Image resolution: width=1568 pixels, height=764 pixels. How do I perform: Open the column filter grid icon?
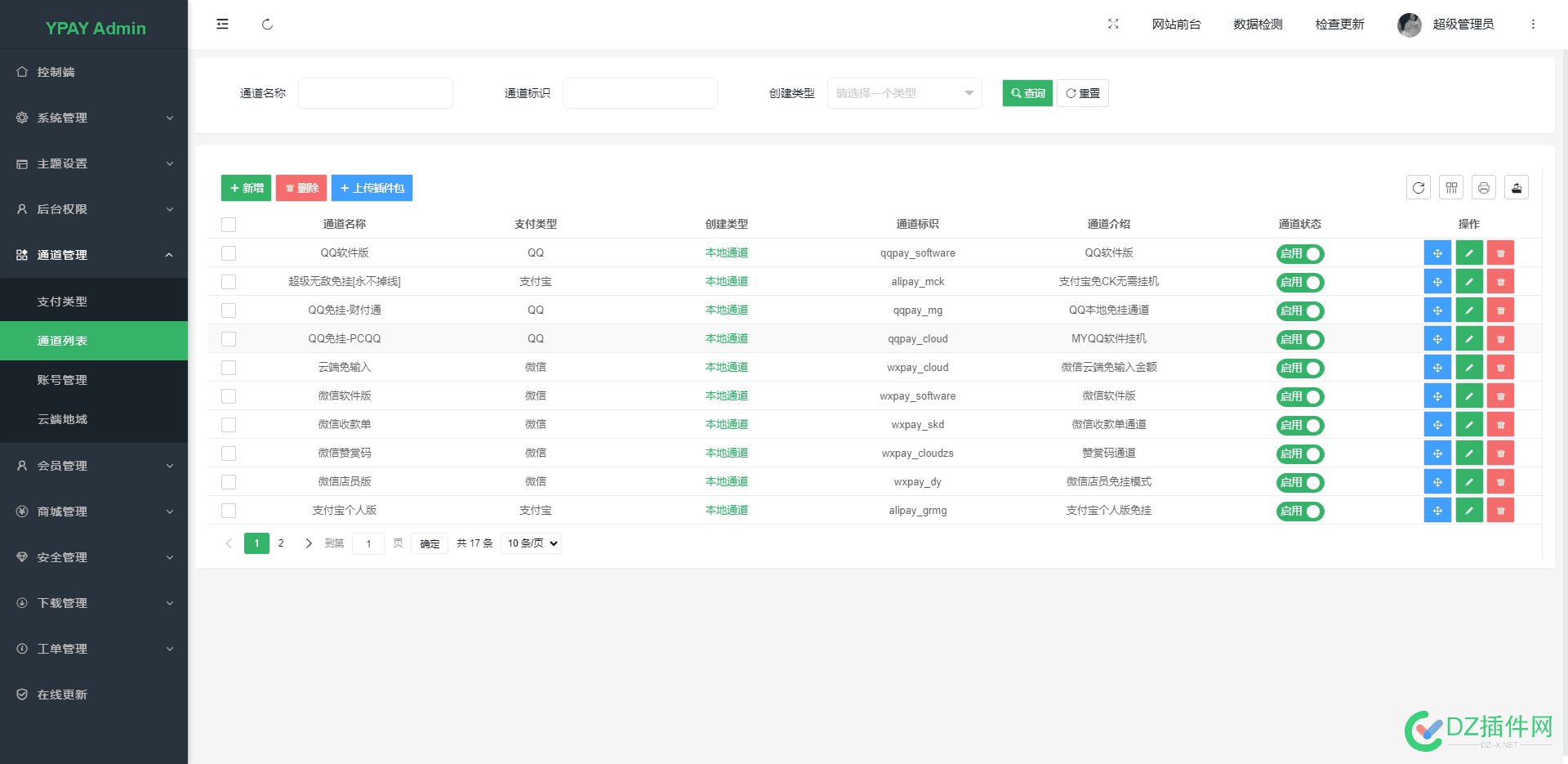tap(1451, 188)
